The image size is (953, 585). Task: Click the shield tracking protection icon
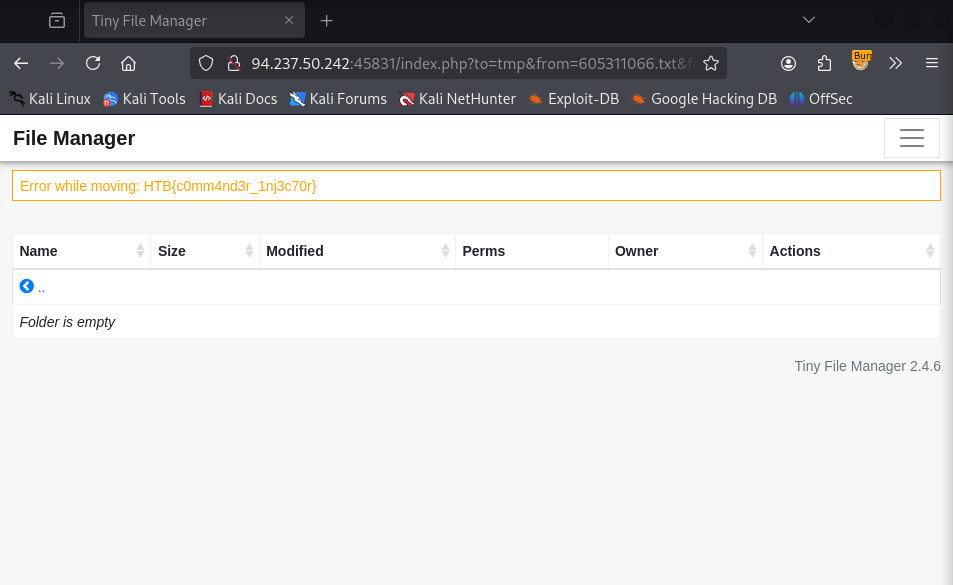pyautogui.click(x=206, y=63)
